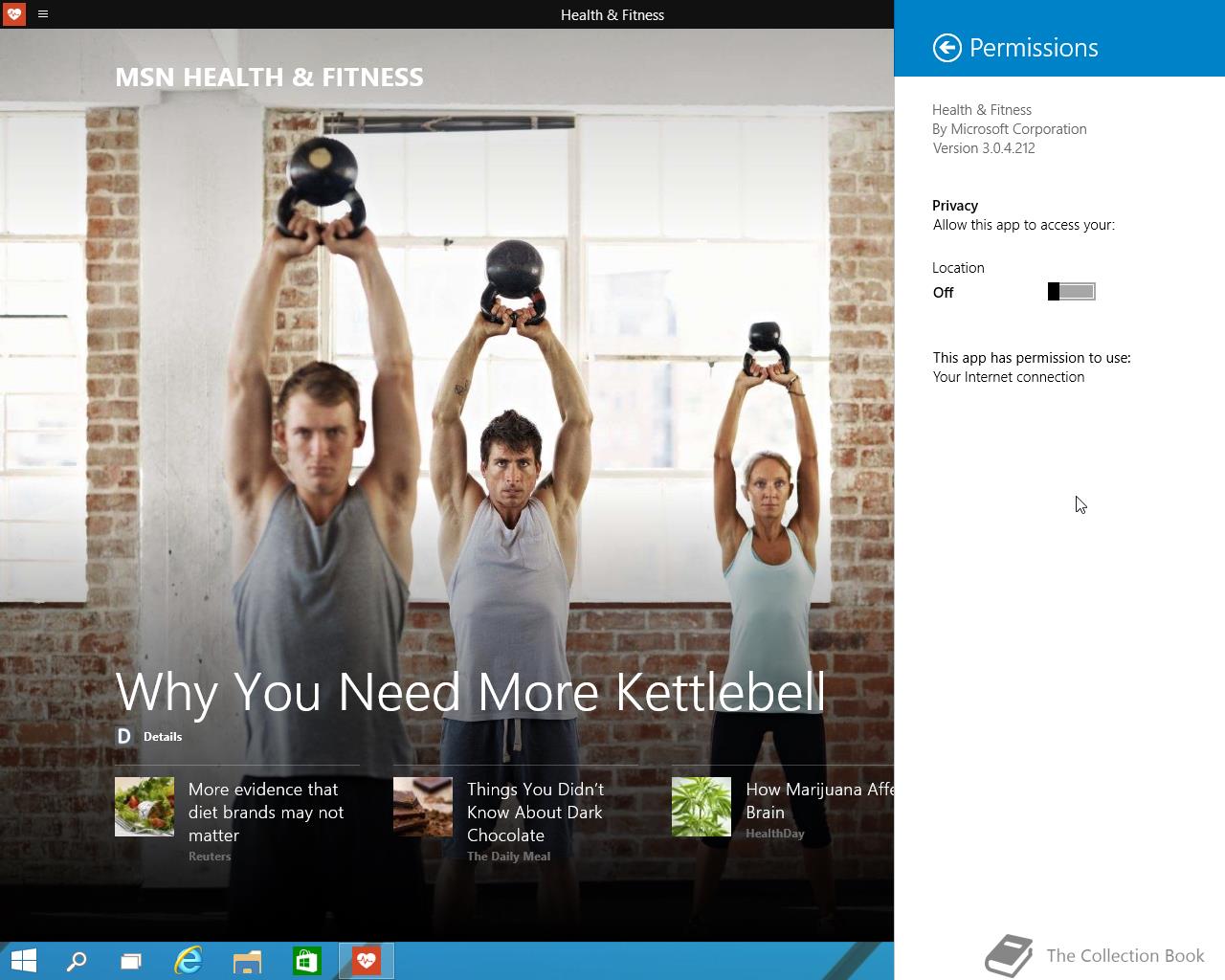Read 'More evidence that diet brands may not matter'
The image size is (1225, 980).
point(265,812)
